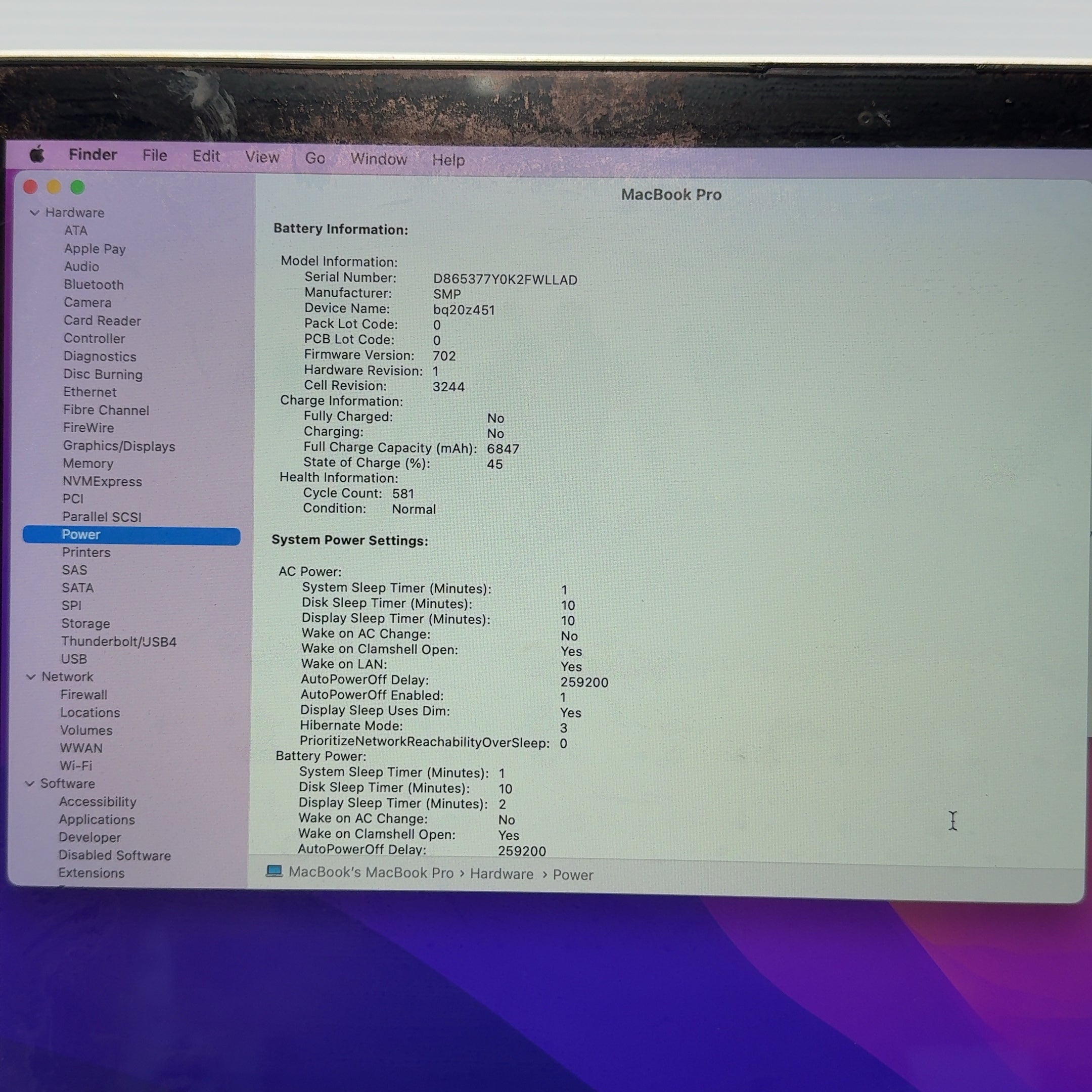1092x1092 pixels.
Task: Click the battery serial number D865377Y0K2FWLLAD
Action: coord(505,280)
